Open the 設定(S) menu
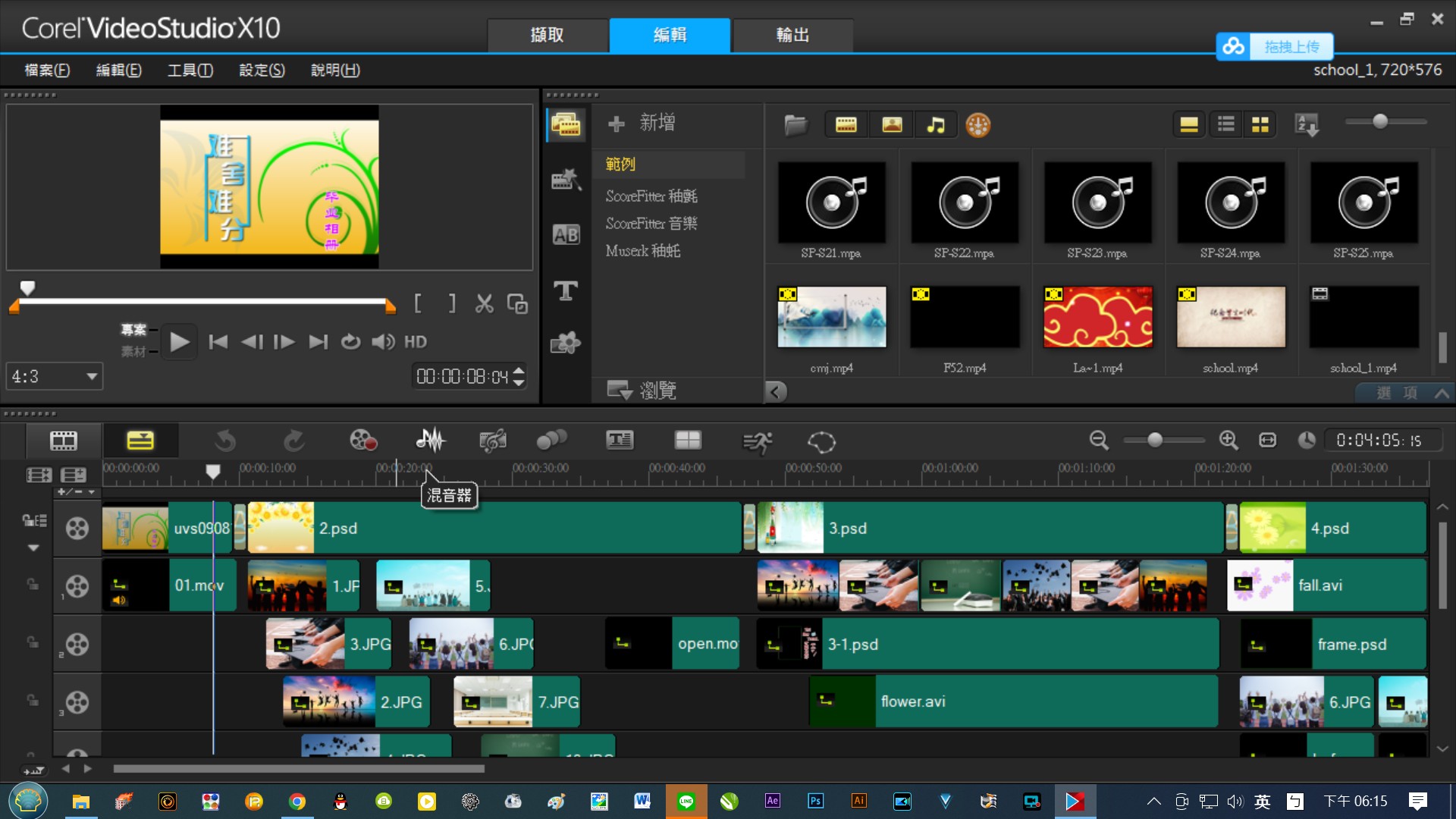1456x819 pixels. [262, 71]
